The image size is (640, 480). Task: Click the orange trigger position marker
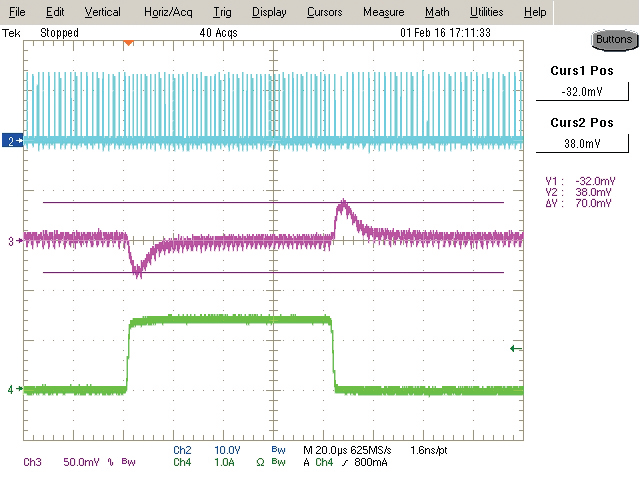(127, 42)
